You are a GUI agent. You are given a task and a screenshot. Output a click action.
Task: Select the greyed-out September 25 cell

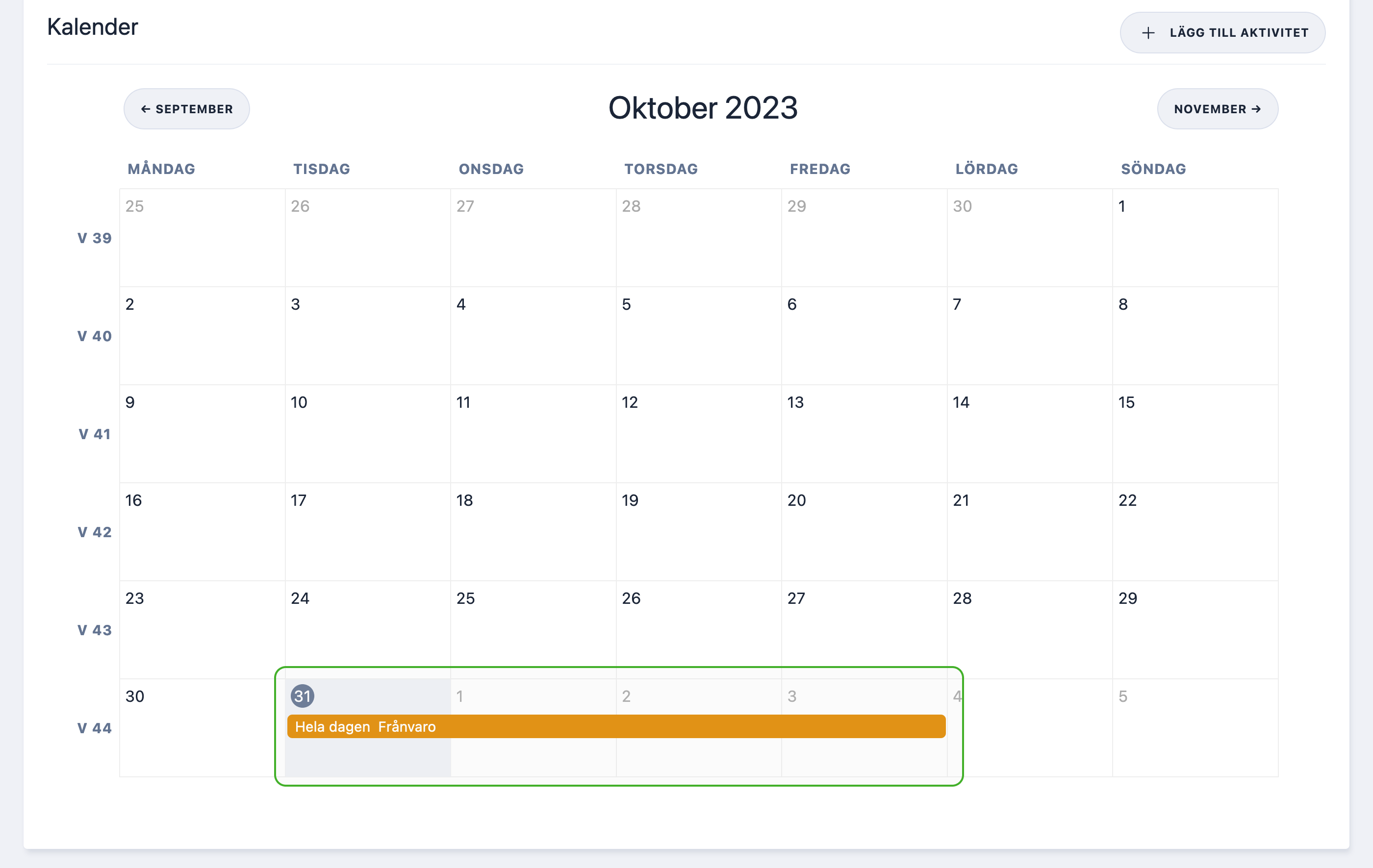(202, 238)
